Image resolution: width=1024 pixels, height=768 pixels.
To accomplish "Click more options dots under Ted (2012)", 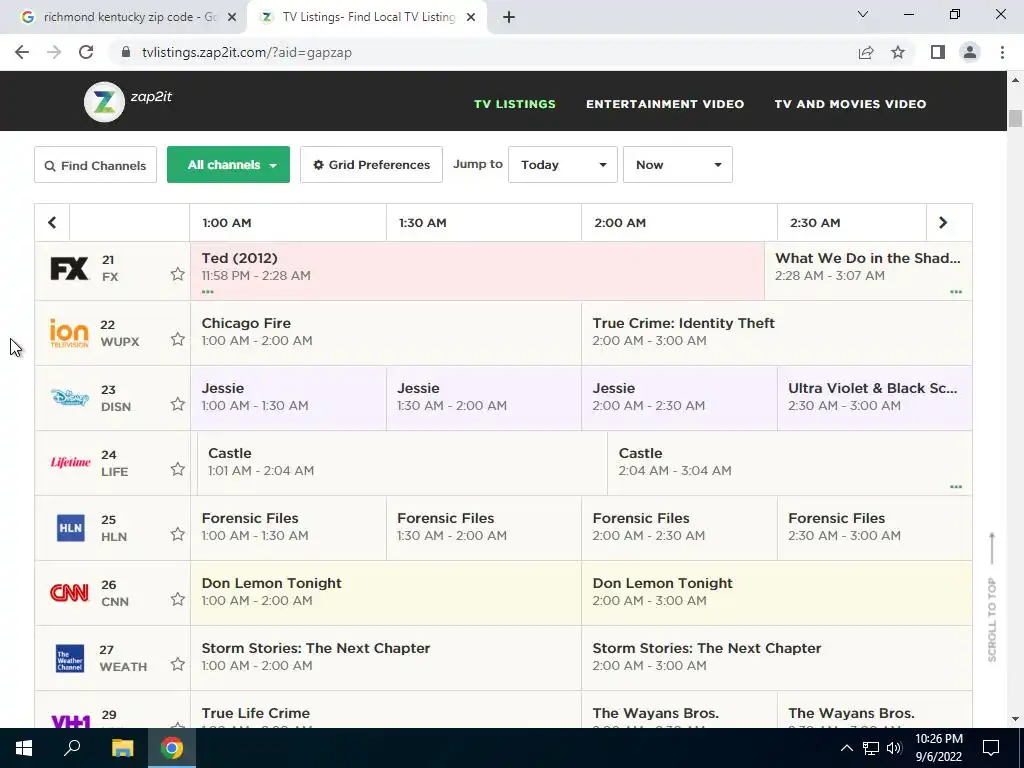I will [208, 292].
